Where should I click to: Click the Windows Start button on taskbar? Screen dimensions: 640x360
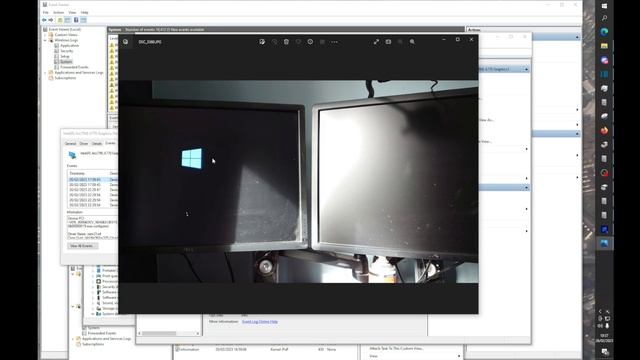pyautogui.click(x=604, y=6)
